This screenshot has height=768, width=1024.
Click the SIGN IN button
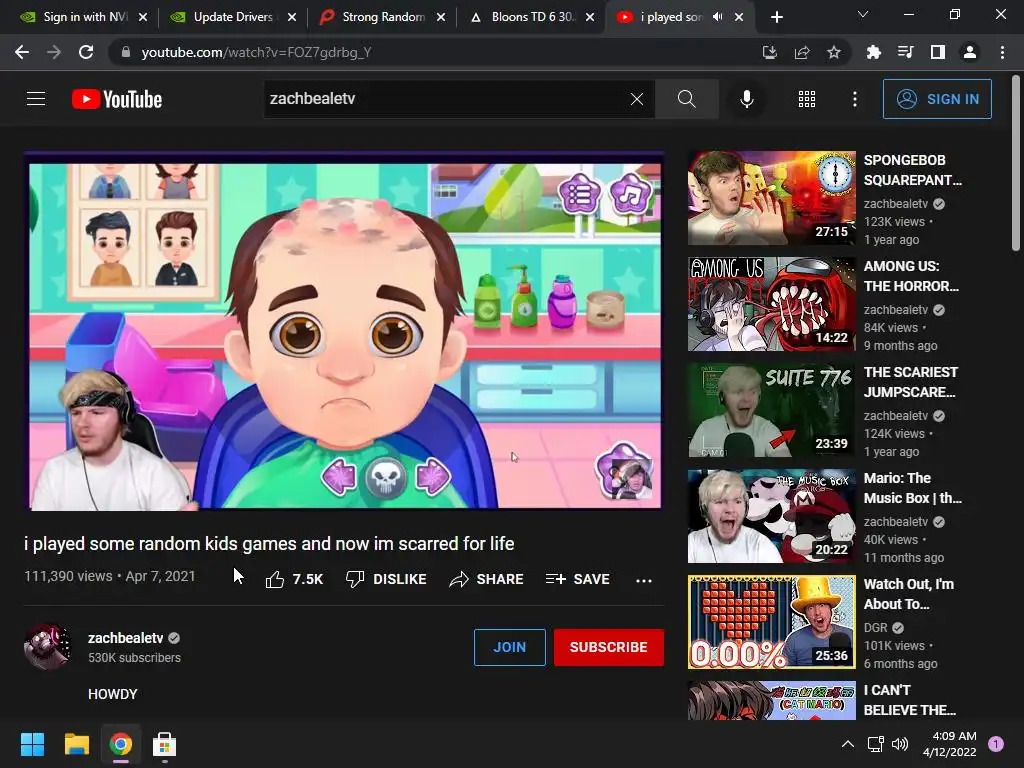tap(937, 99)
